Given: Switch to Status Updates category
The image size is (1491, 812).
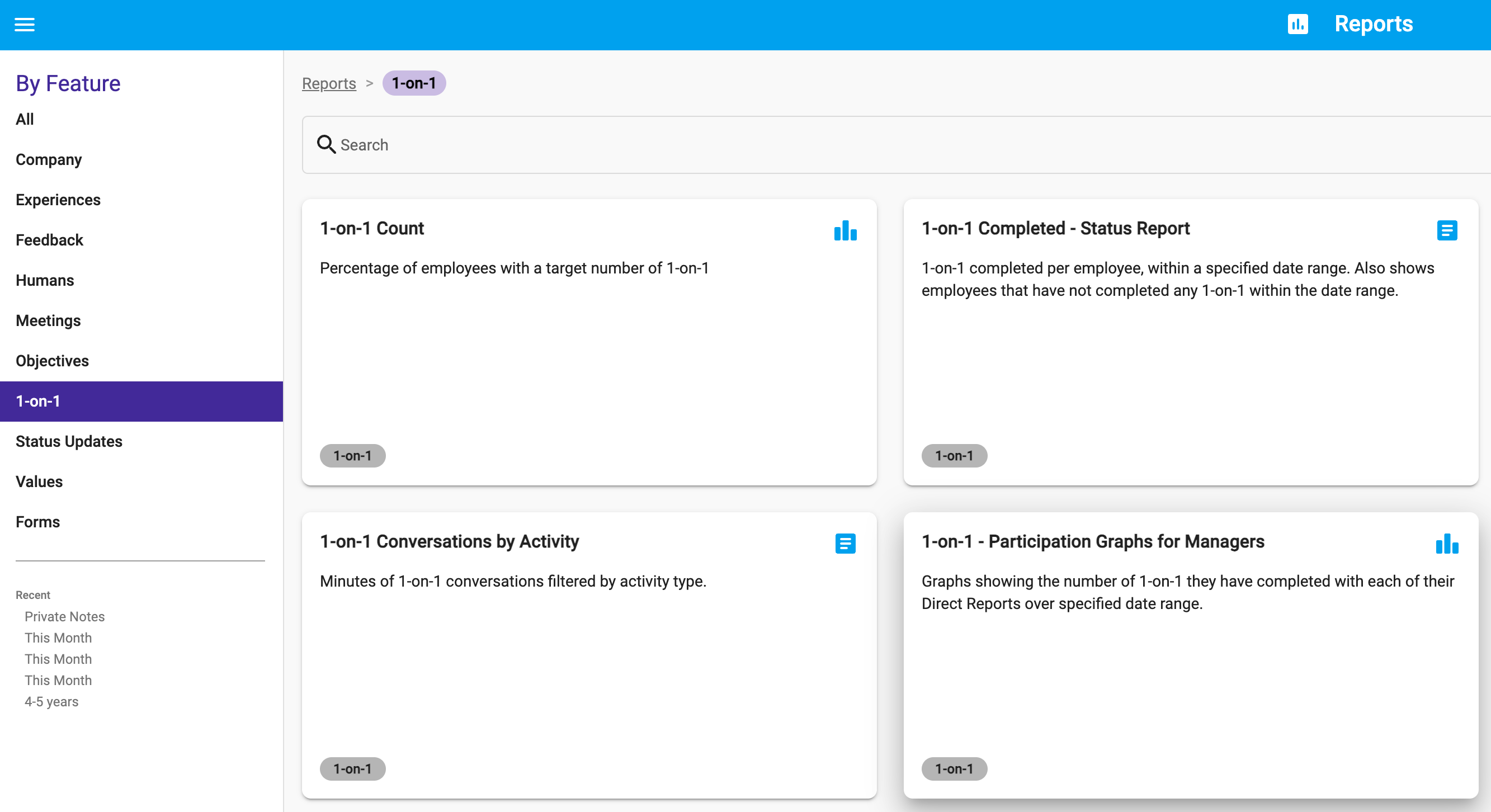Looking at the screenshot, I should point(69,442).
